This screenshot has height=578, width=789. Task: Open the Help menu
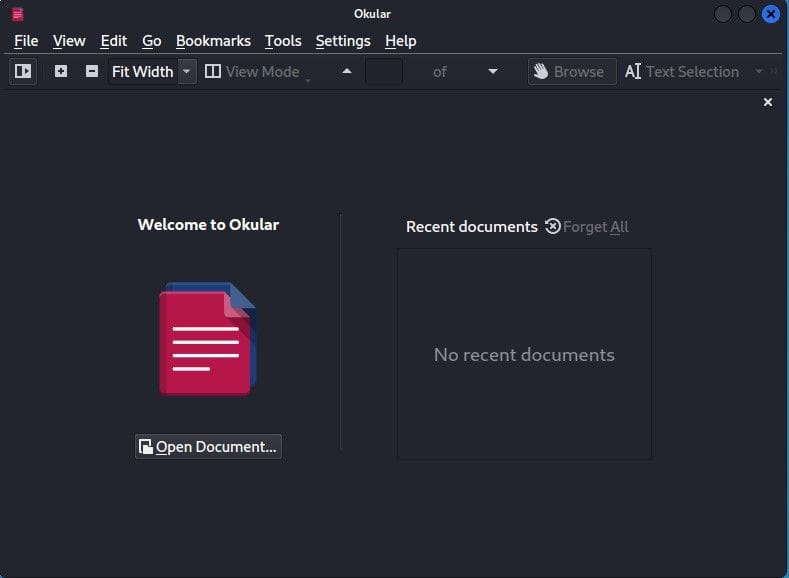pyautogui.click(x=401, y=41)
